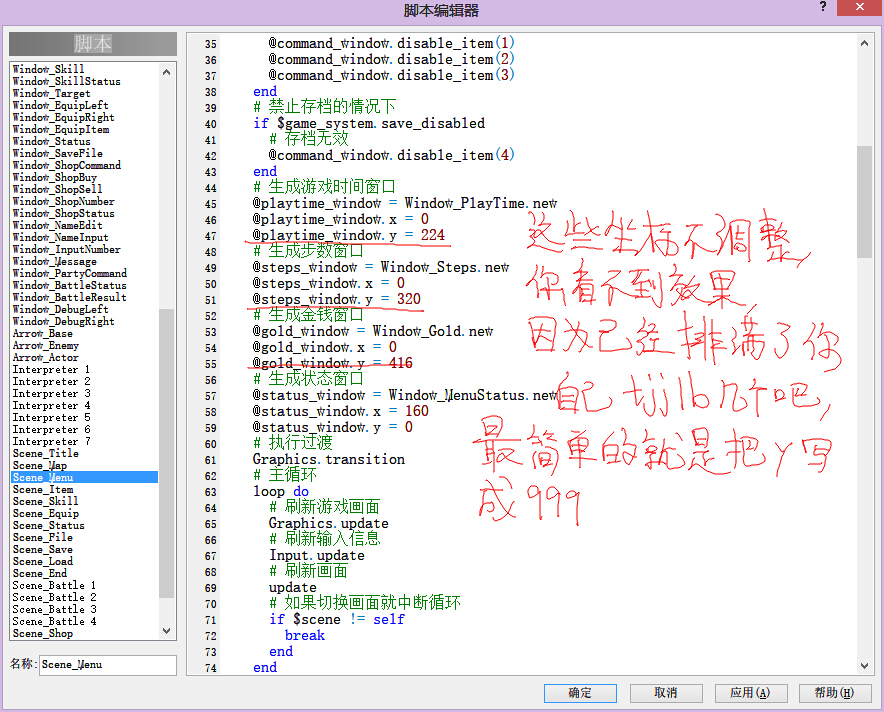Screen dimensions: 884x712
Task: Click the 应用(A) Apply button
Action: pyautogui.click(x=750, y=693)
